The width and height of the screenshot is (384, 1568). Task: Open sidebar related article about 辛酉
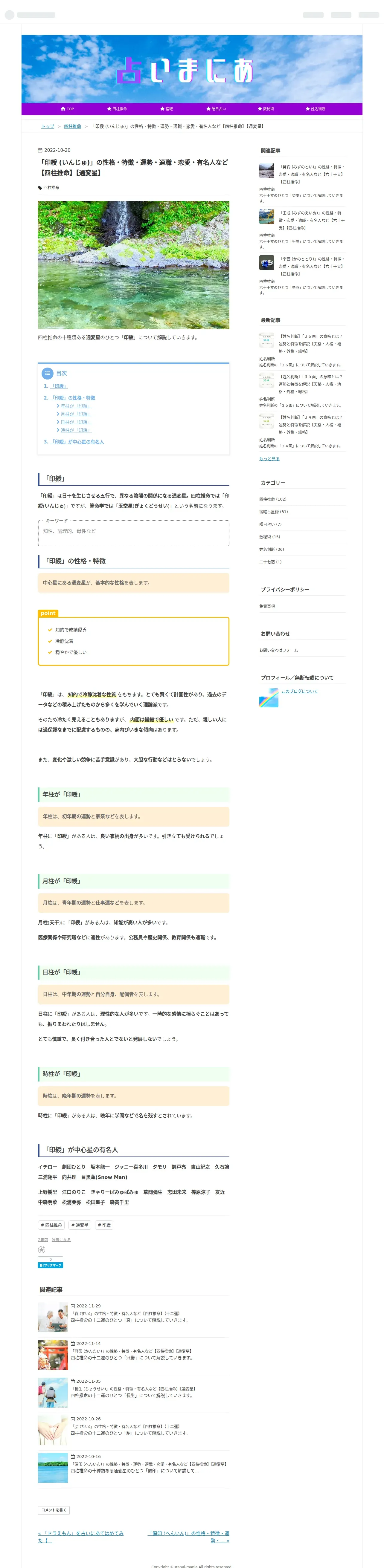(x=311, y=266)
